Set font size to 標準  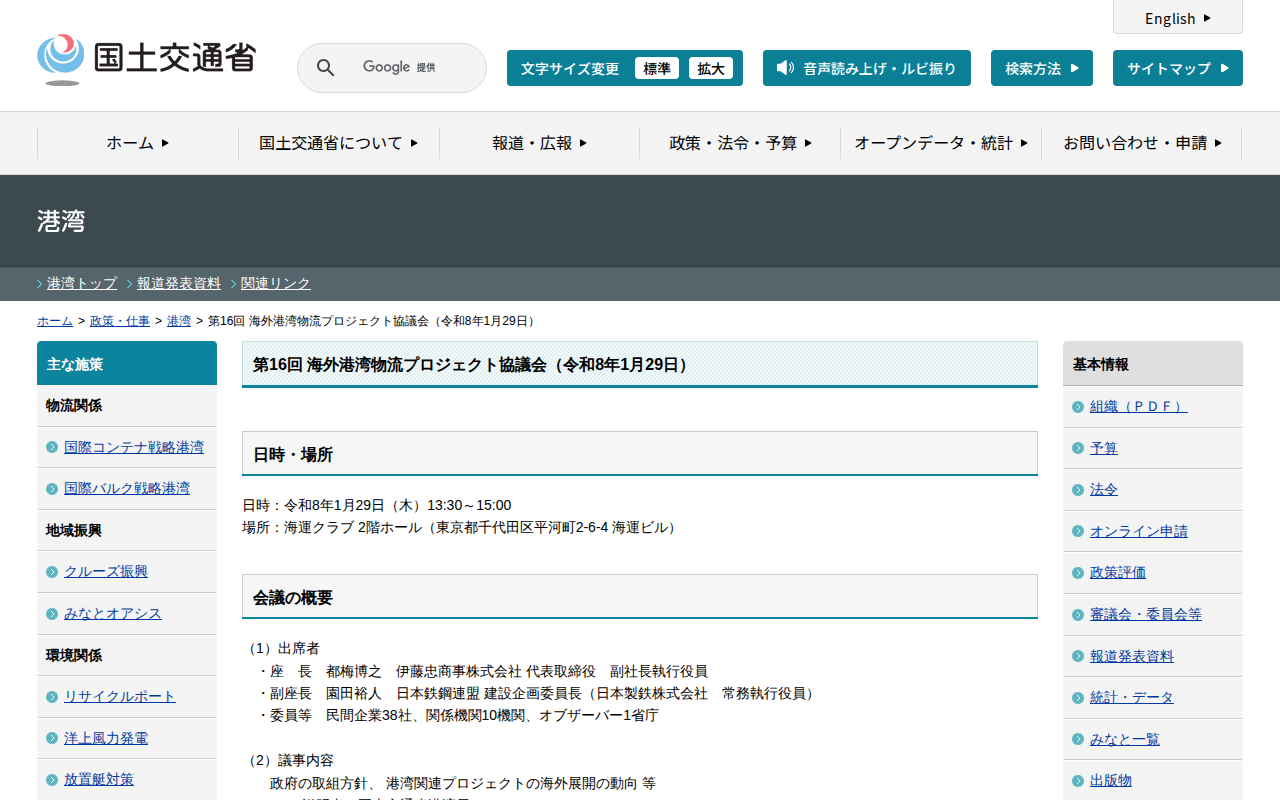click(x=656, y=68)
